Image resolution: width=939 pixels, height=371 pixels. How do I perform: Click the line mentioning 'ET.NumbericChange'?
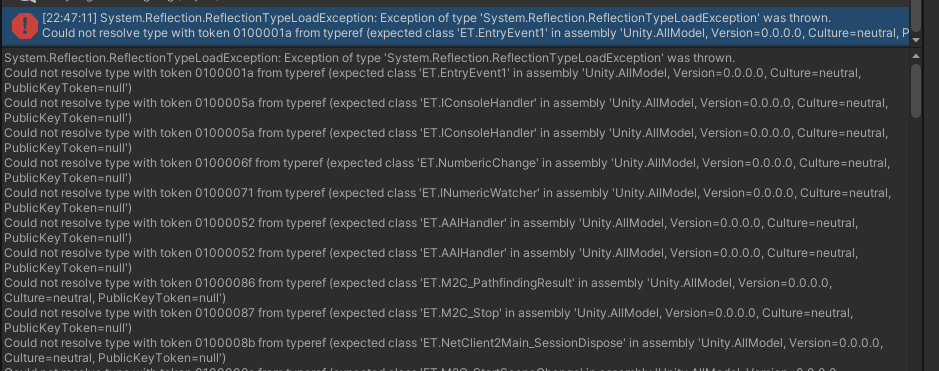[x=447, y=171]
